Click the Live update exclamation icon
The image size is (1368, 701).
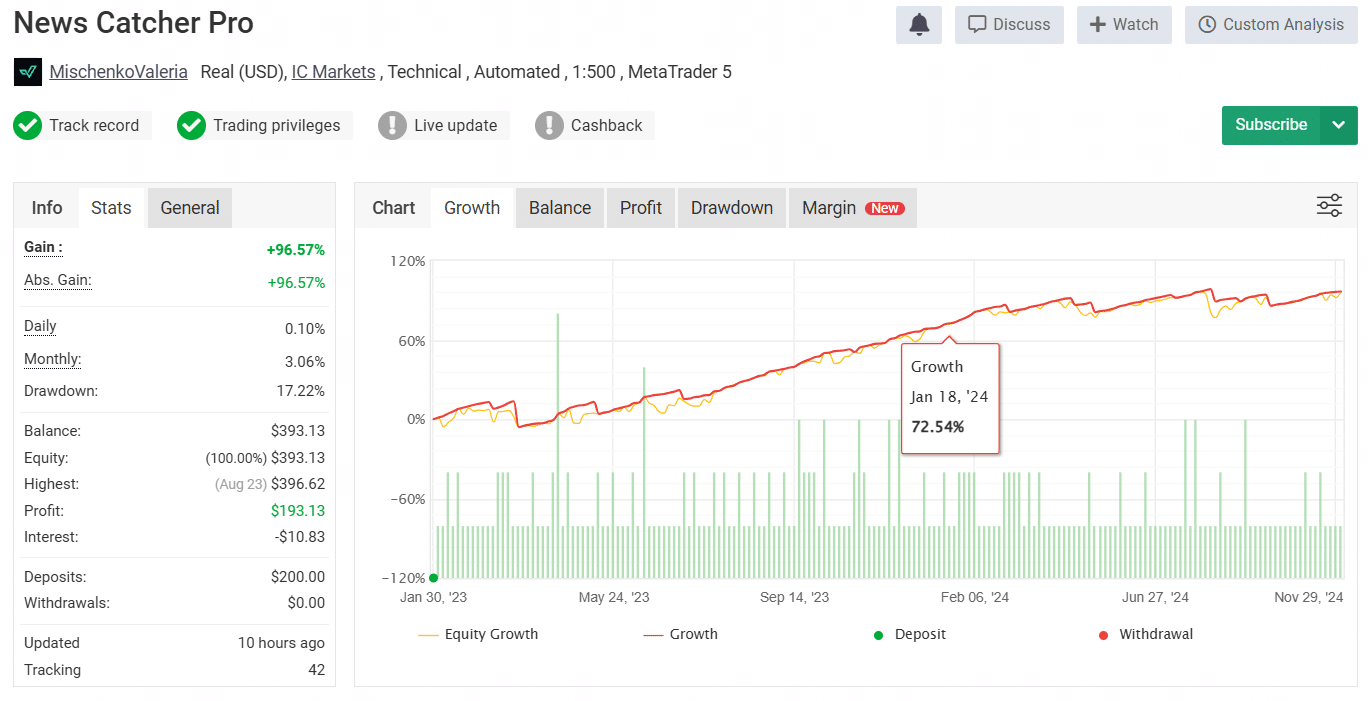click(393, 126)
